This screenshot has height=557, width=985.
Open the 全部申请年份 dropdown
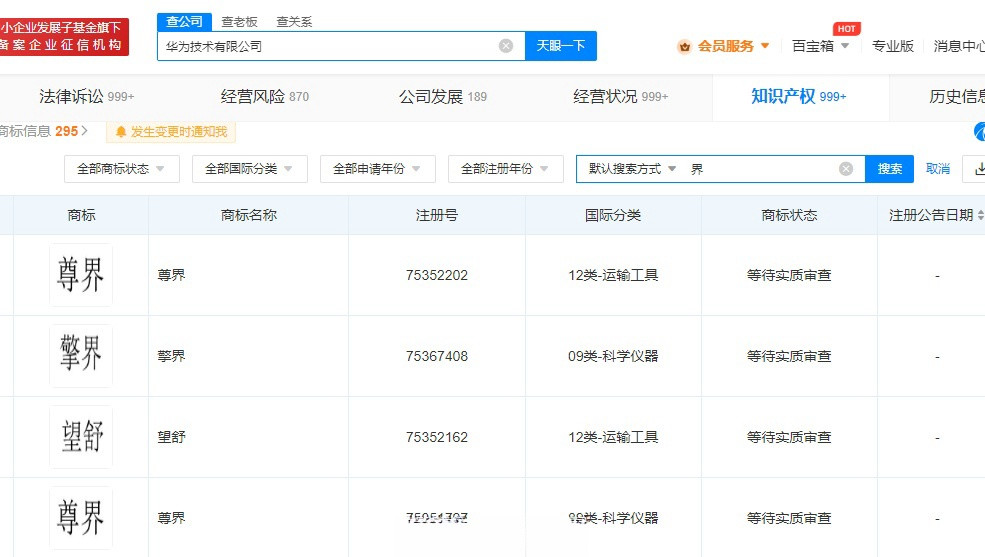click(378, 169)
